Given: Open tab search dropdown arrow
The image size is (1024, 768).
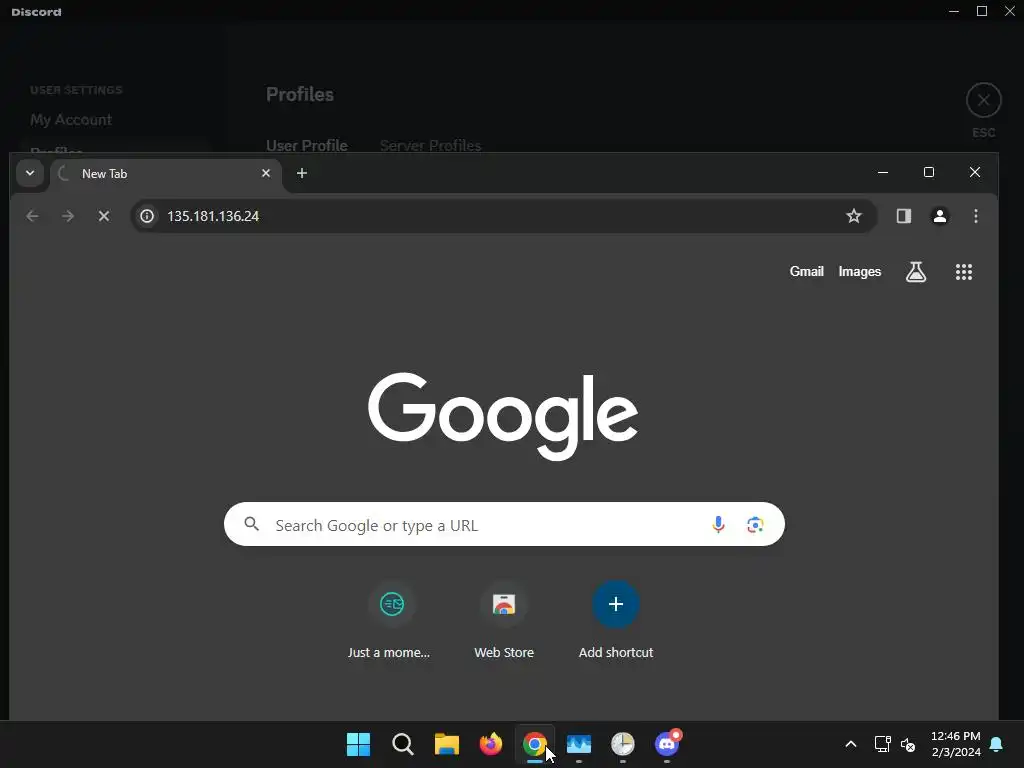Looking at the screenshot, I should click(x=30, y=173).
